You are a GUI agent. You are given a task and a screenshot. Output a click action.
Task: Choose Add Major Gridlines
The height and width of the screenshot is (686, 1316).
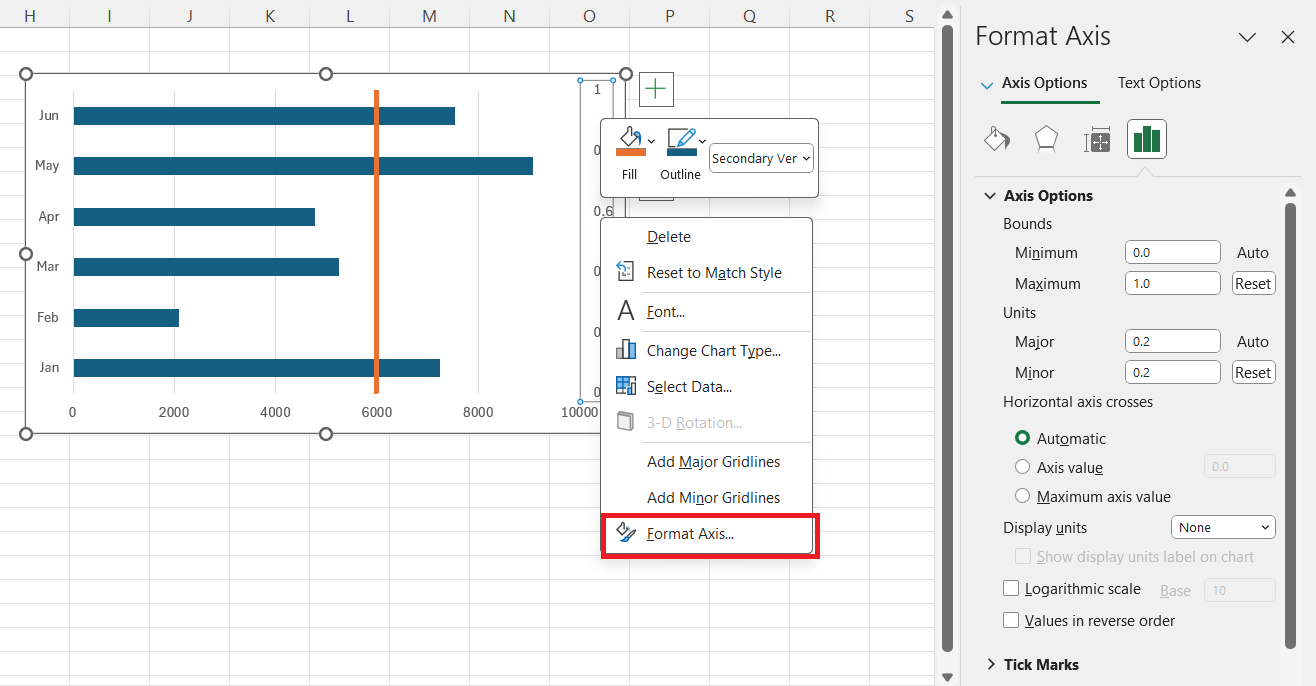click(x=706, y=461)
